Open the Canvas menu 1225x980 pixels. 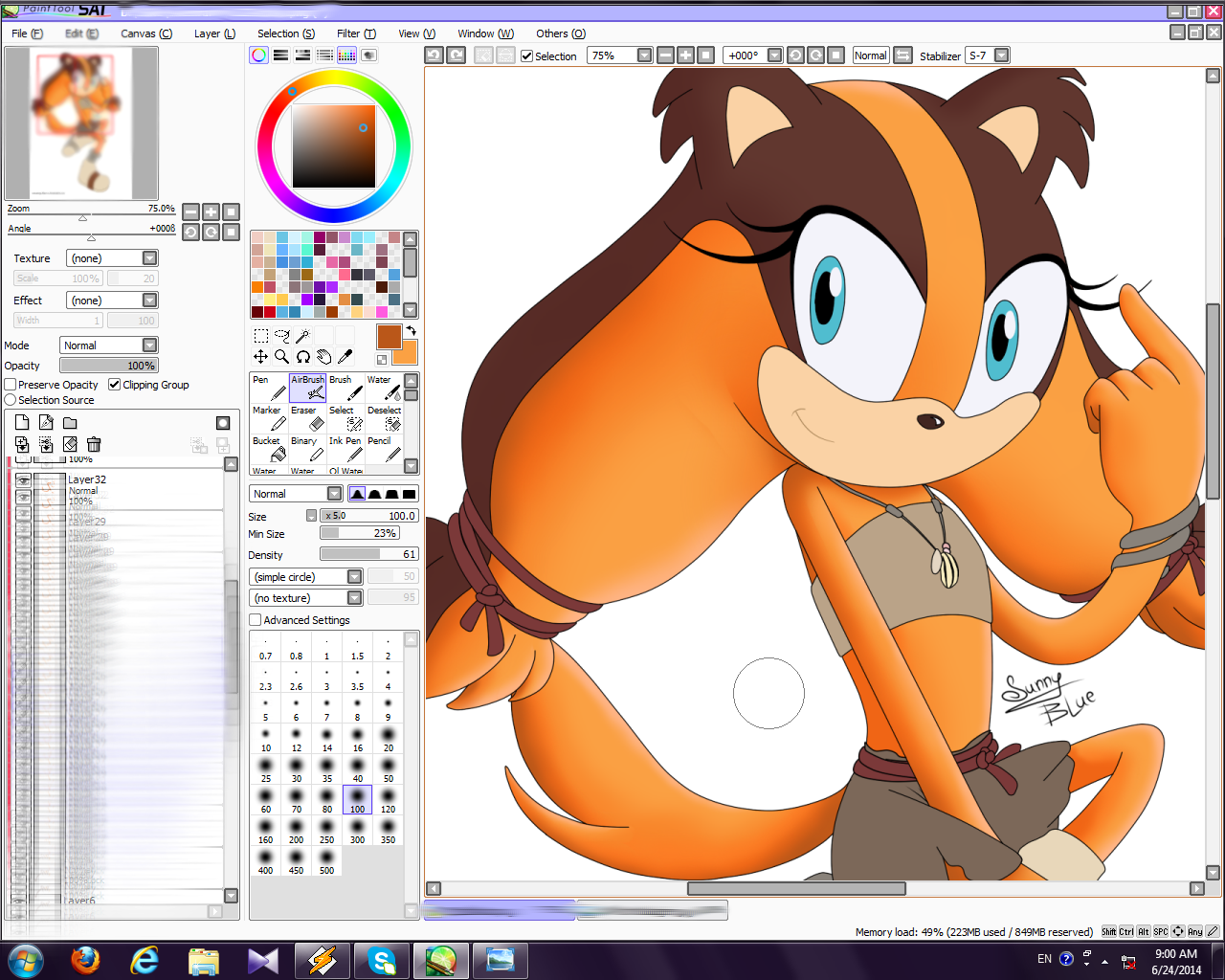[x=146, y=33]
